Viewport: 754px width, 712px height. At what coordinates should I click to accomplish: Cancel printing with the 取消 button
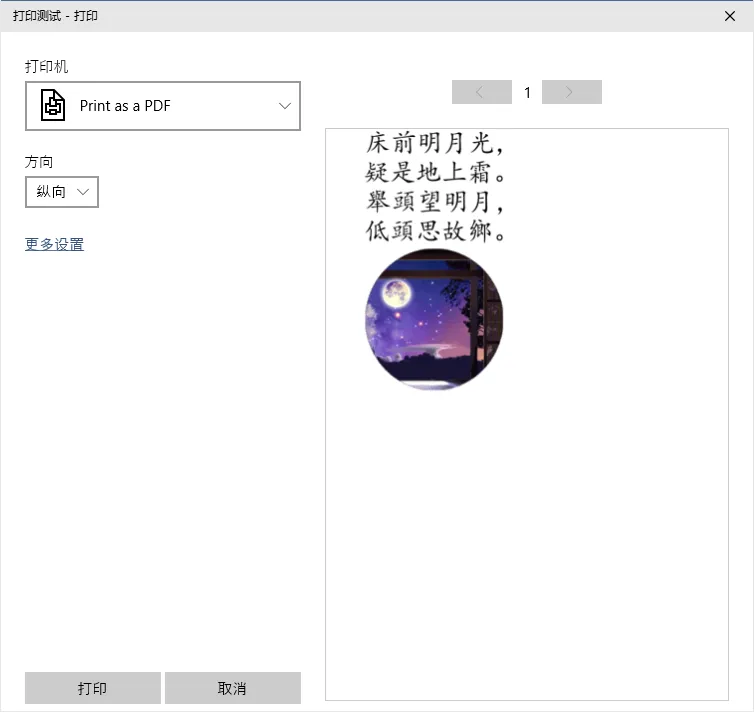pyautogui.click(x=233, y=688)
